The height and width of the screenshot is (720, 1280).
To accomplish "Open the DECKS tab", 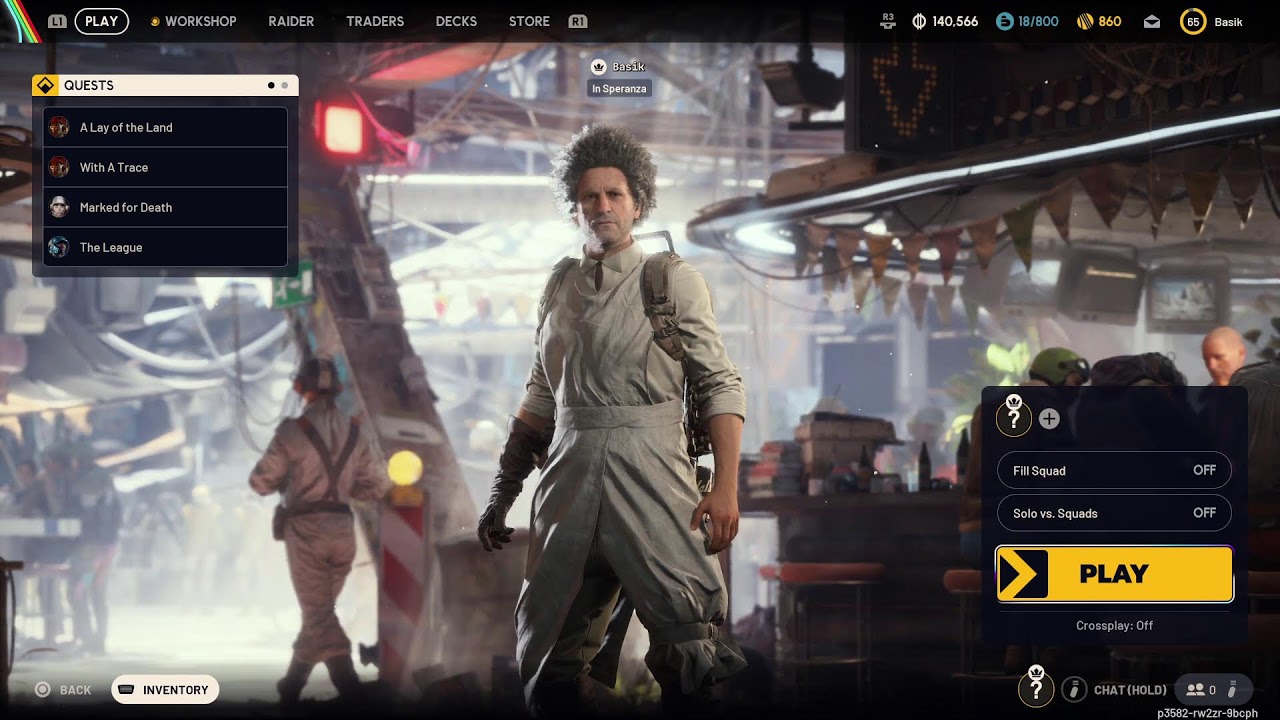I will click(x=456, y=21).
